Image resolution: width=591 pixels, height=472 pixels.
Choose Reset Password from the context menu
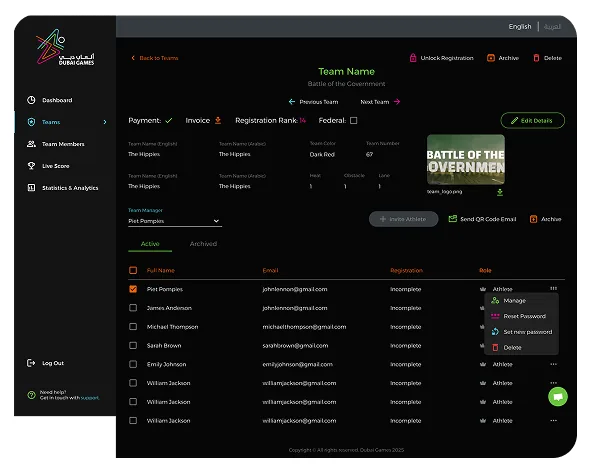(x=525, y=316)
